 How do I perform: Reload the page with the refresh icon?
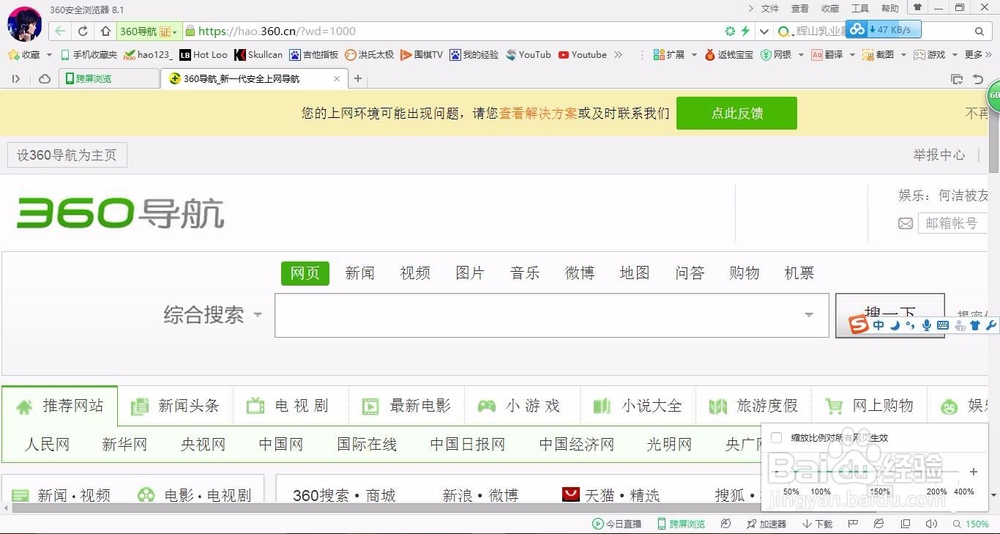83,31
